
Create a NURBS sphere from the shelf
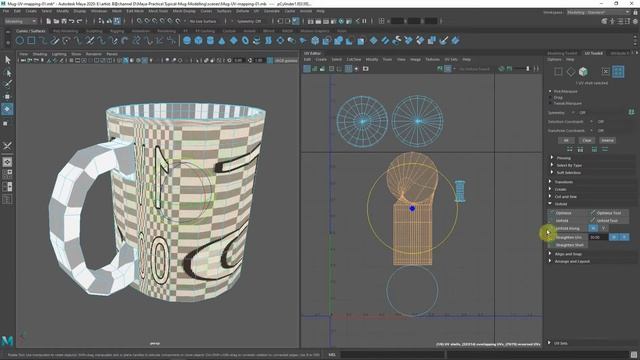point(187,40)
